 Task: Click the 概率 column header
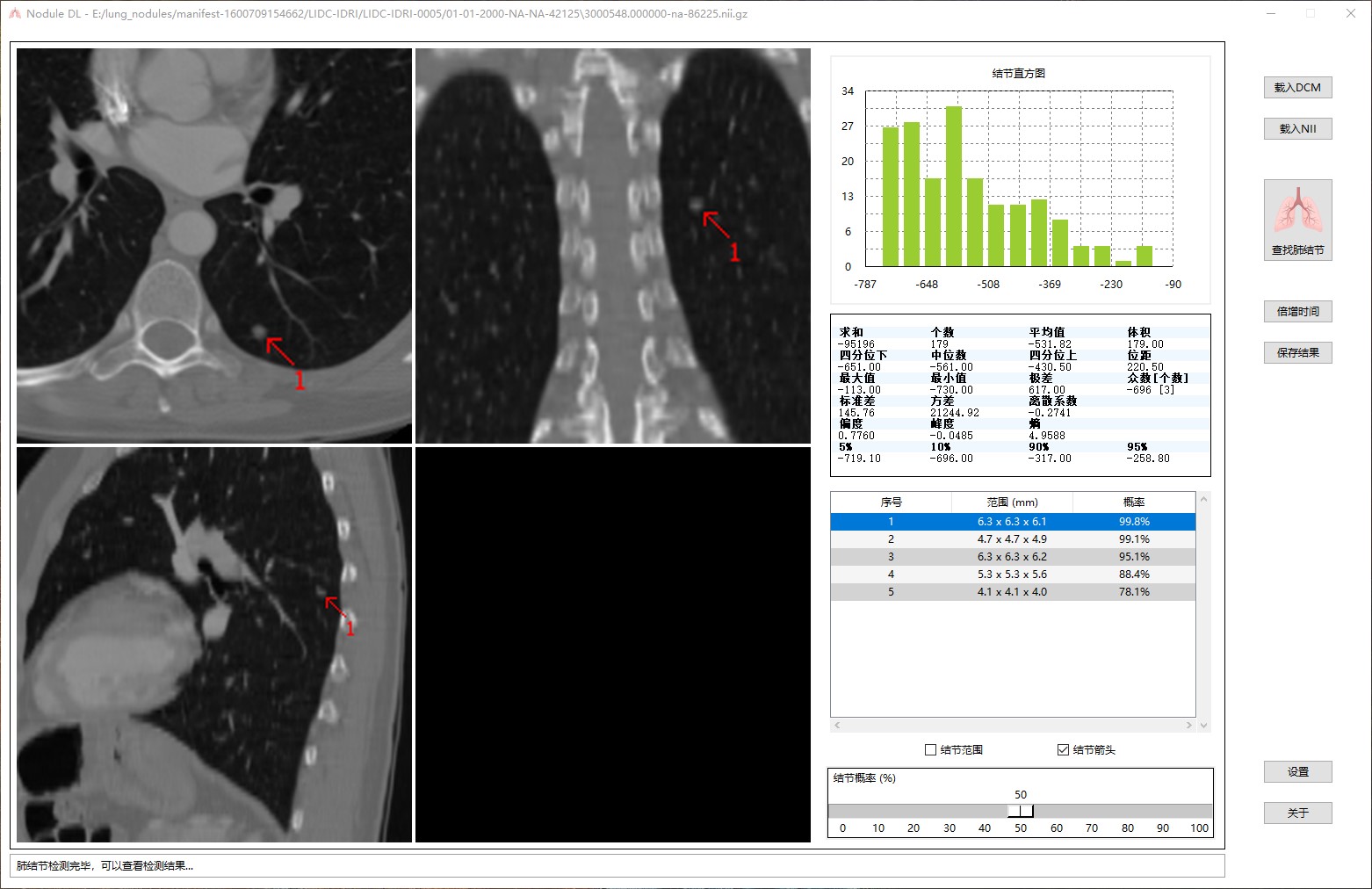(1134, 502)
